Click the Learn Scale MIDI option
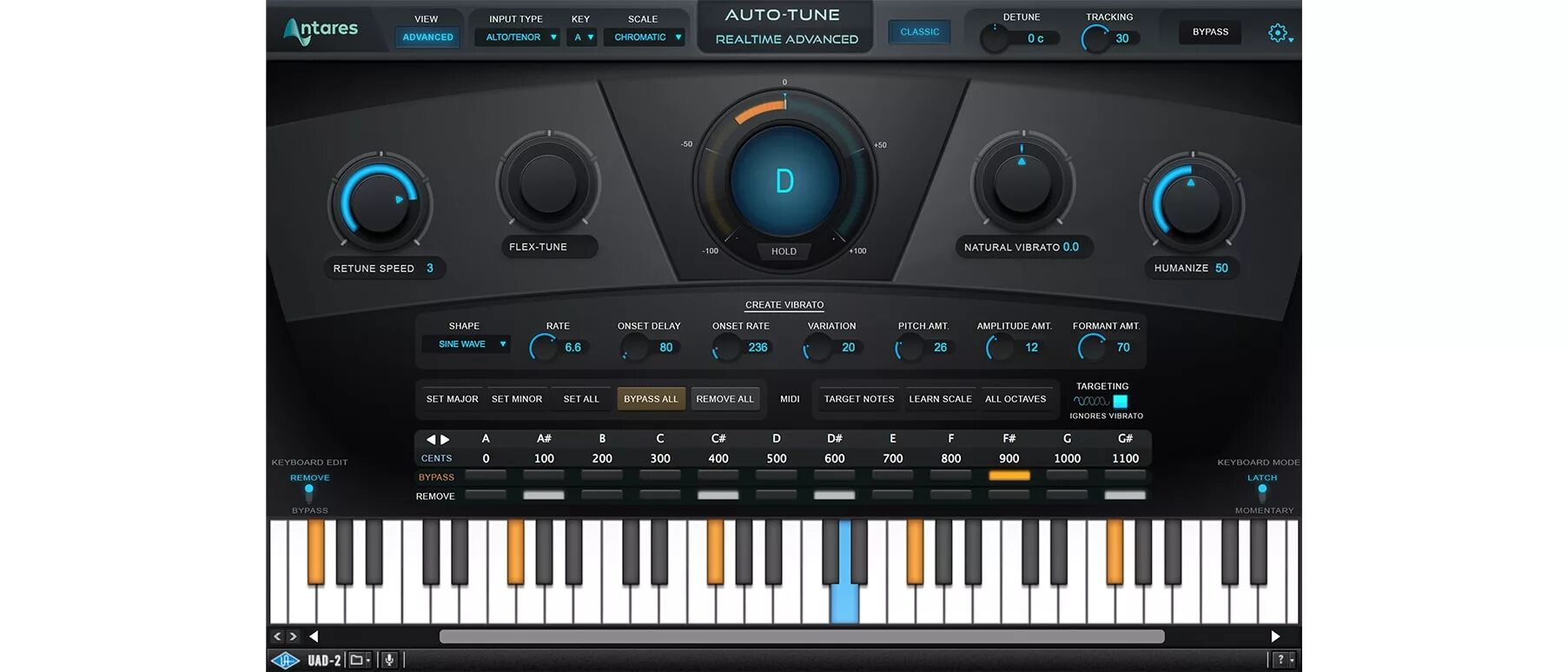 940,399
